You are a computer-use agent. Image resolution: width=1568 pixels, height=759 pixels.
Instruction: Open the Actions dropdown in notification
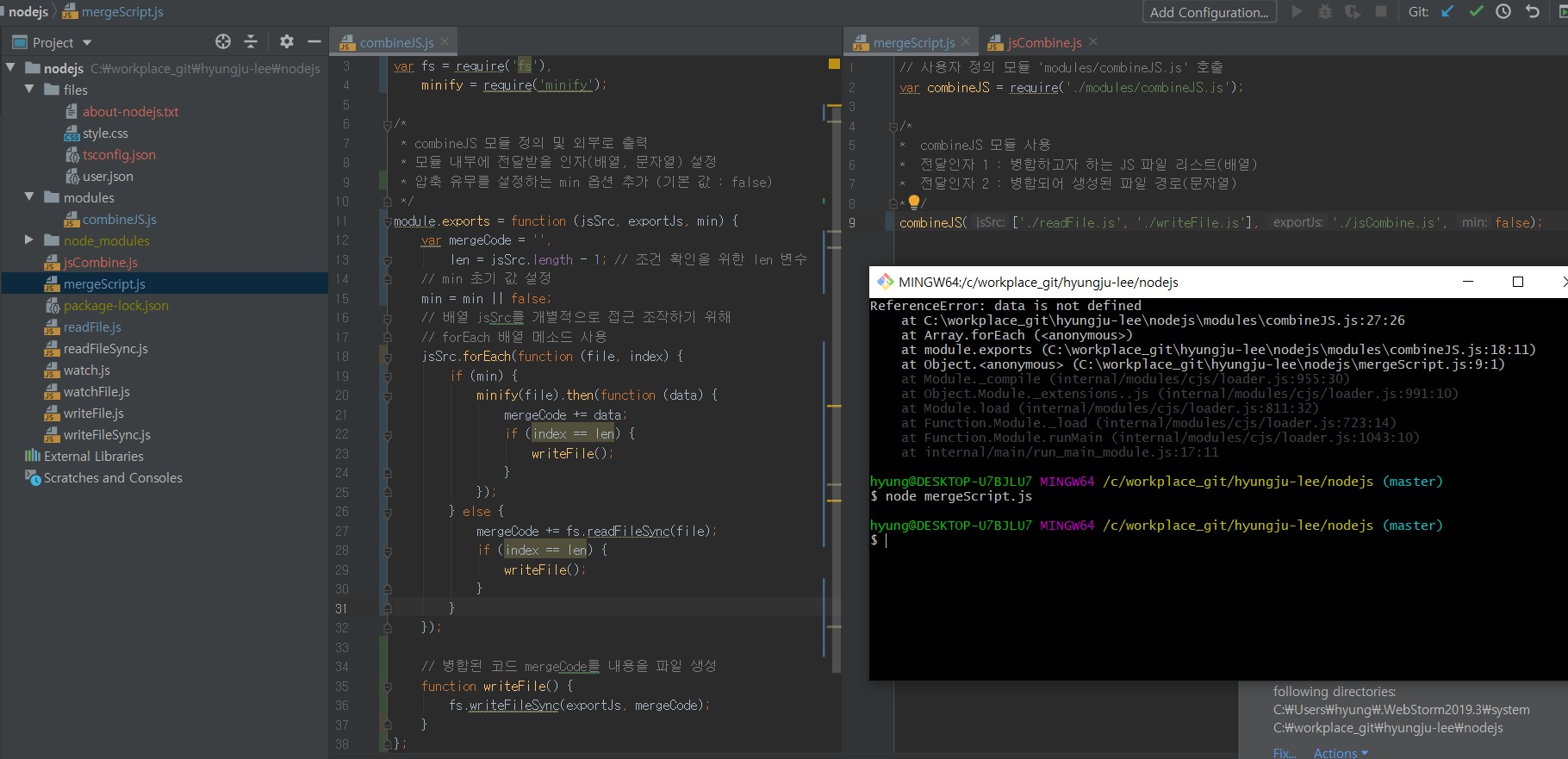[x=1340, y=753]
